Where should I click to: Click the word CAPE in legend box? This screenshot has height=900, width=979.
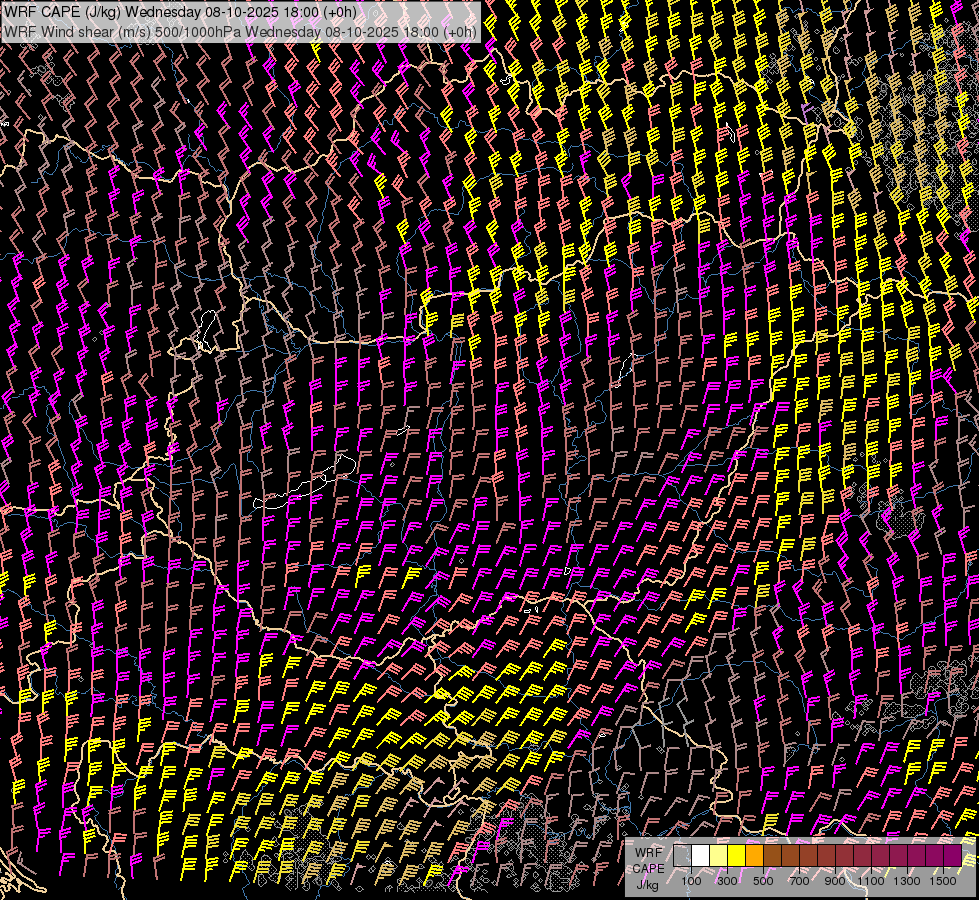648,868
